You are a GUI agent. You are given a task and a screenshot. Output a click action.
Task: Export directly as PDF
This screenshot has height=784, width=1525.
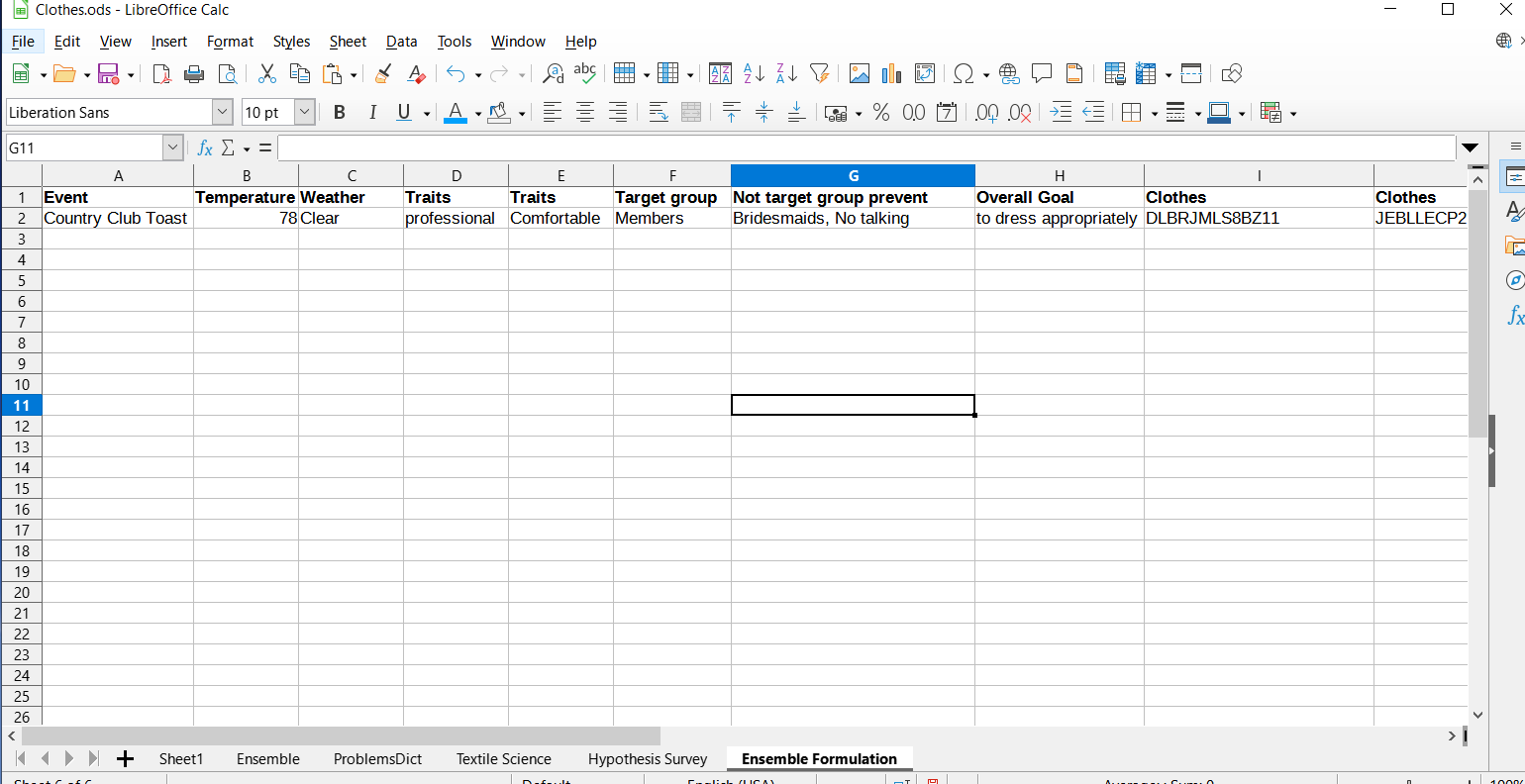click(161, 74)
